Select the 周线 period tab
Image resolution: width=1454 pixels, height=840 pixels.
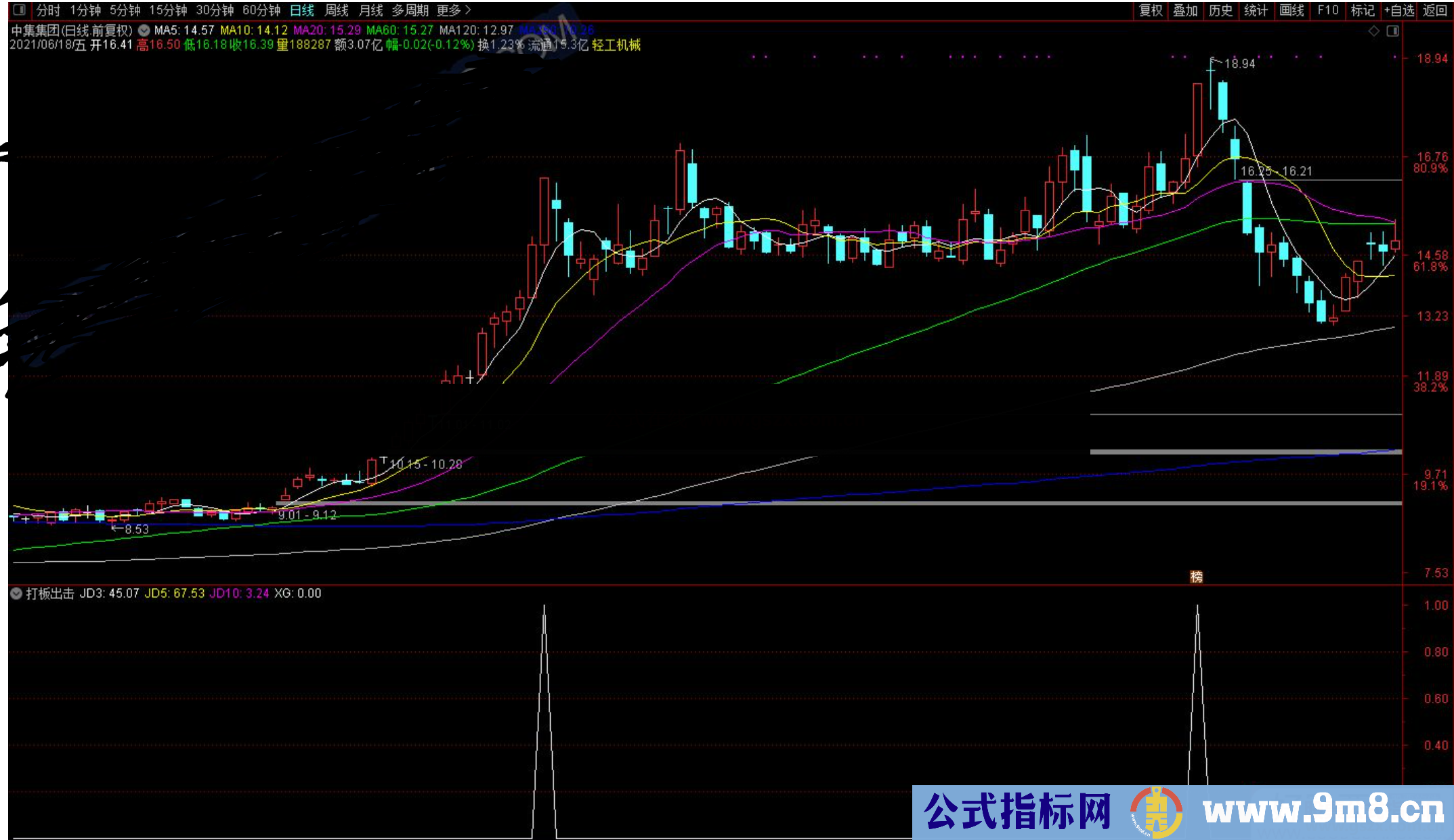pos(336,10)
